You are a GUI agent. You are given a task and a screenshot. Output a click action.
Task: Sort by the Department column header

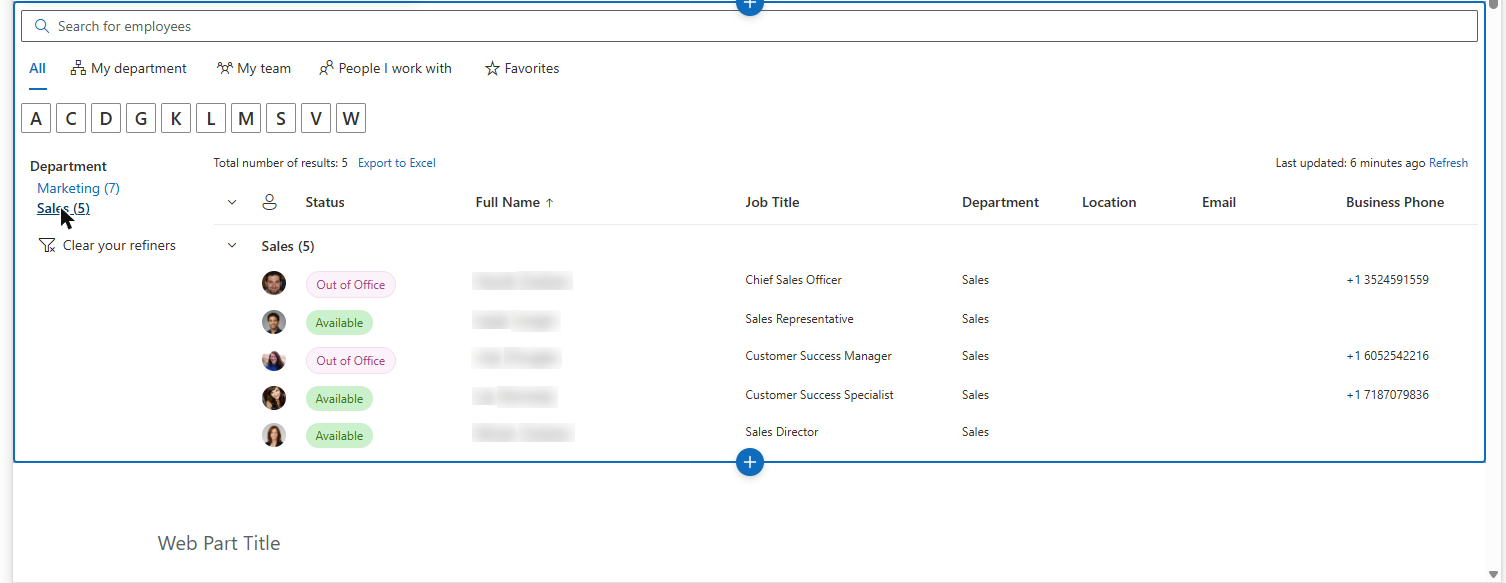coord(1000,202)
